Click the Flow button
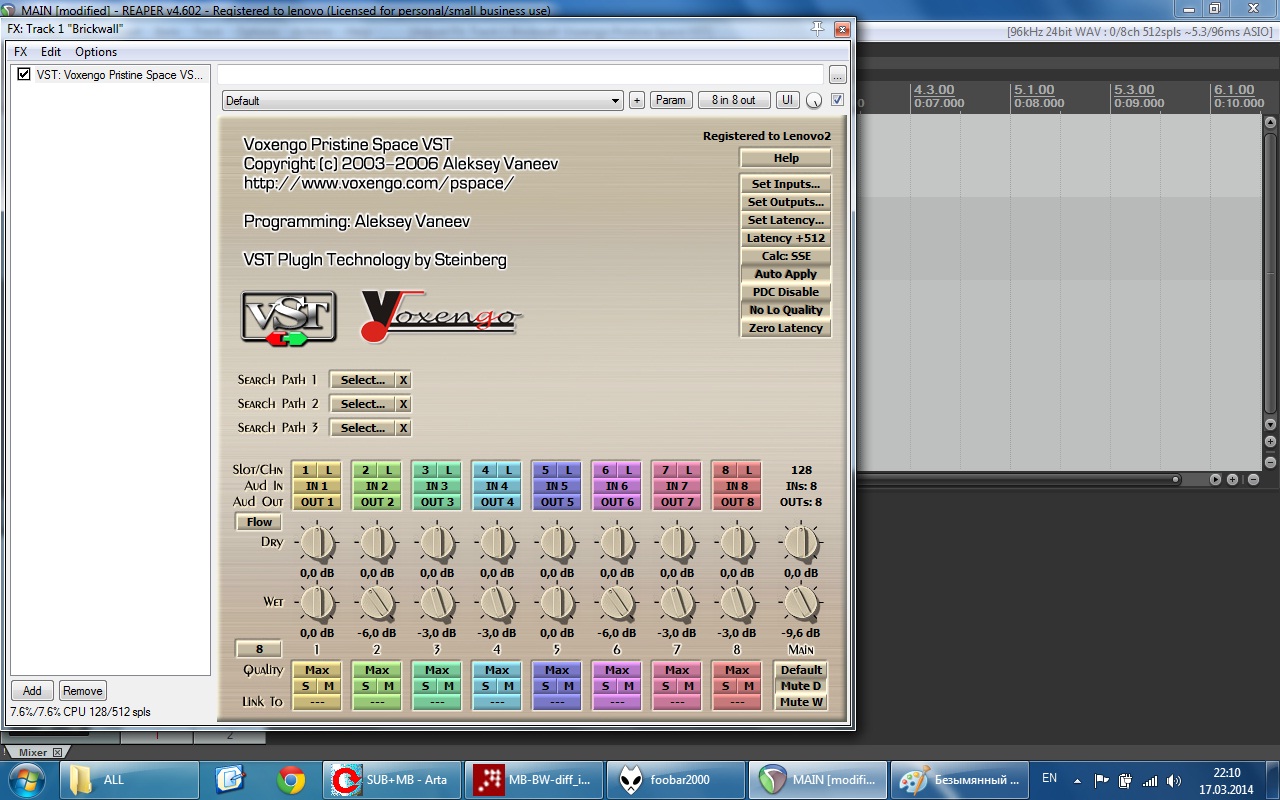This screenshot has height=800, width=1280. (x=259, y=522)
